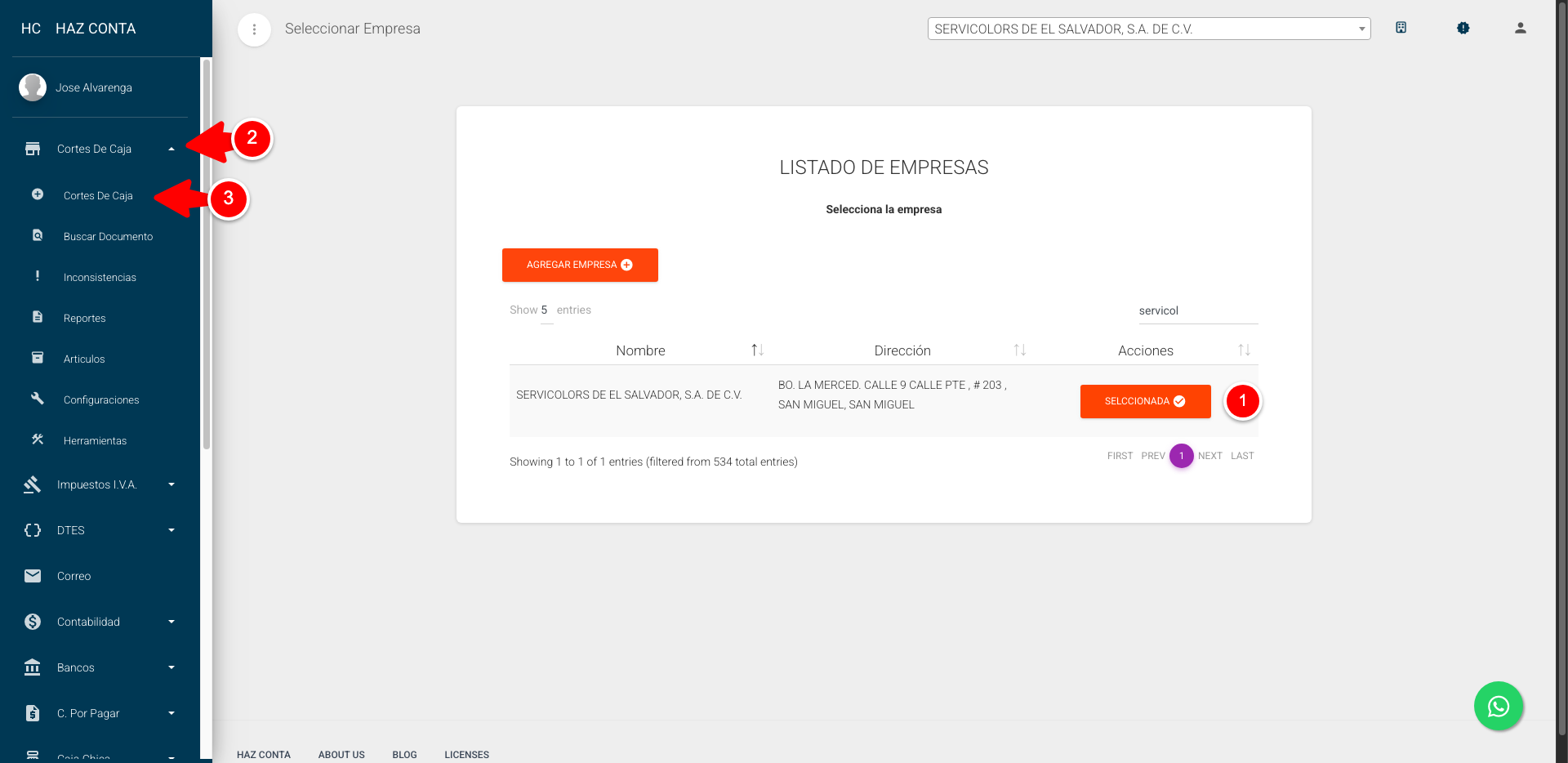Open the three-dot menu beside Seleccionar Empresa
The height and width of the screenshot is (763, 1568).
click(x=254, y=29)
